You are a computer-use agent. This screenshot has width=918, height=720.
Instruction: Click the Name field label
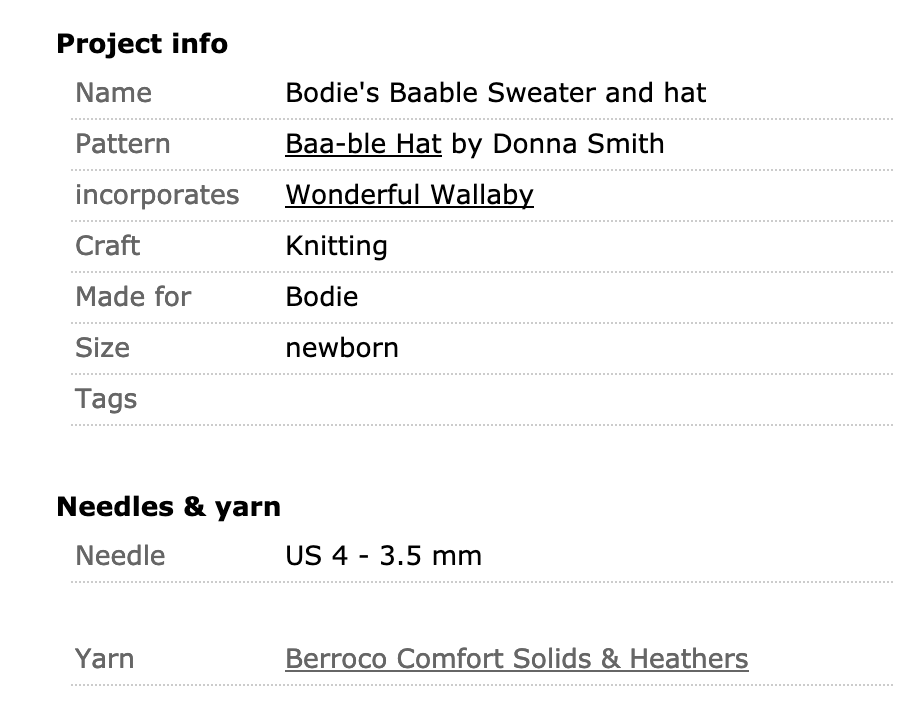113,93
